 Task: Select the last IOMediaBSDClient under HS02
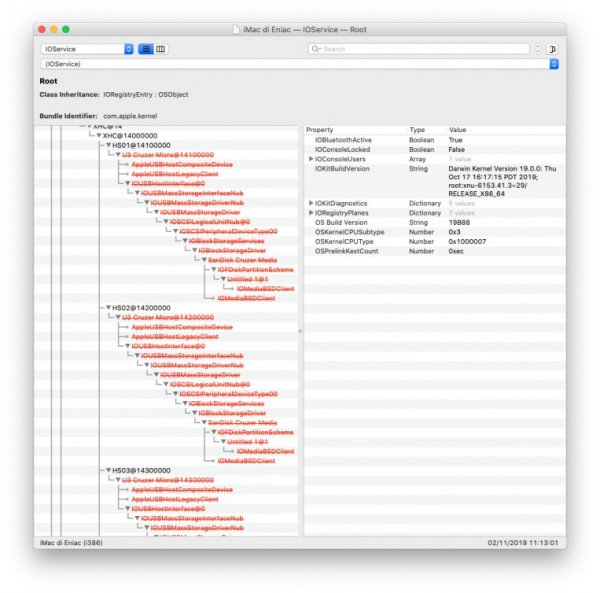point(246,461)
